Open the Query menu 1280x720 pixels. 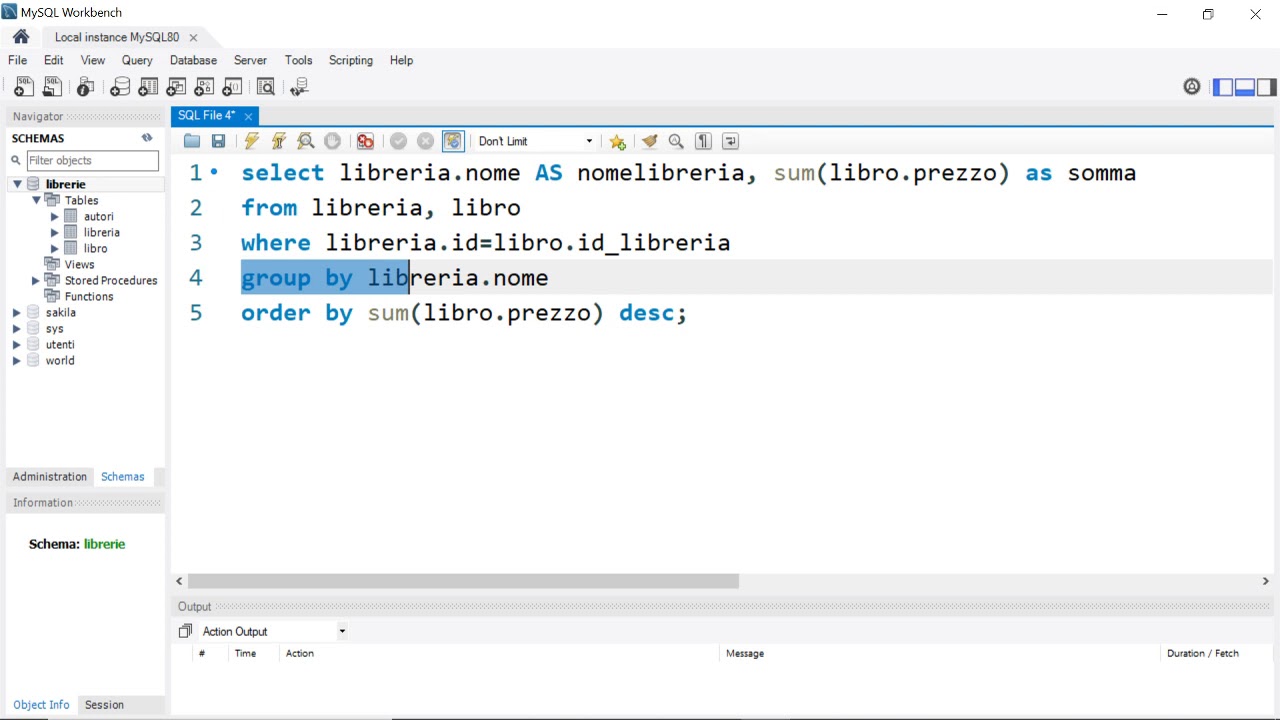137,60
